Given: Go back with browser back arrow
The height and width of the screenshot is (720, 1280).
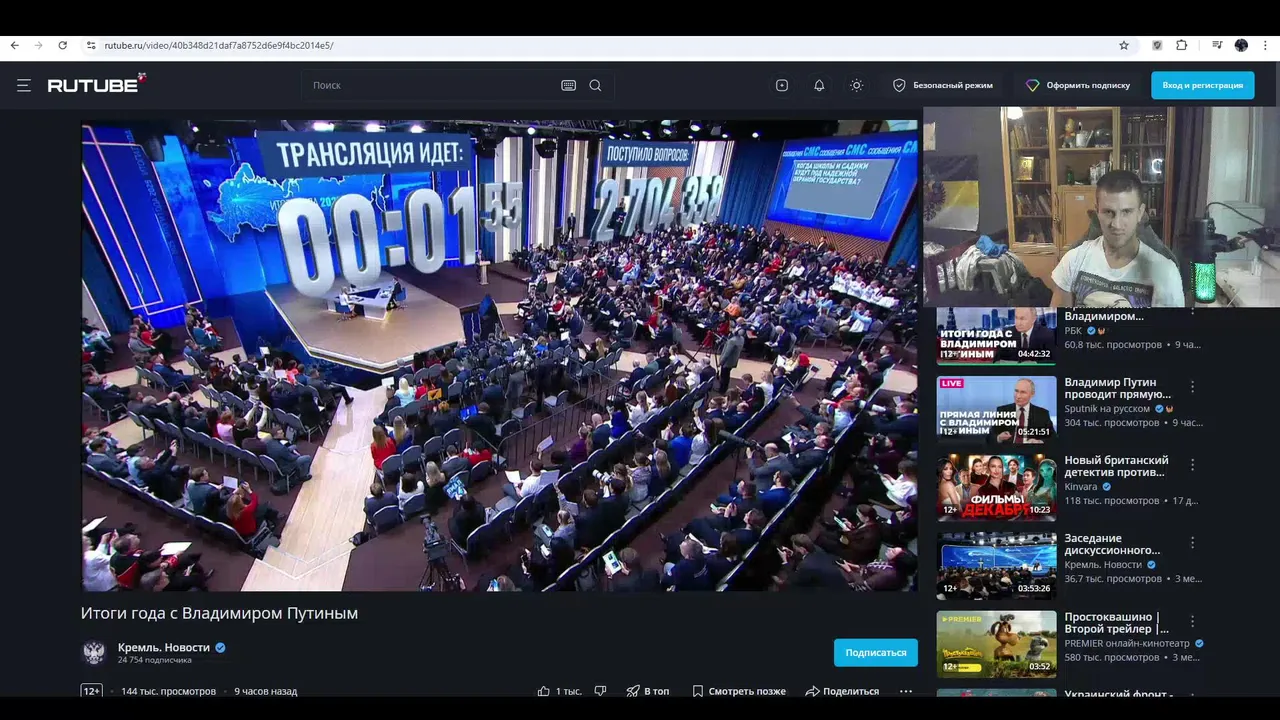Looking at the screenshot, I should [14, 45].
